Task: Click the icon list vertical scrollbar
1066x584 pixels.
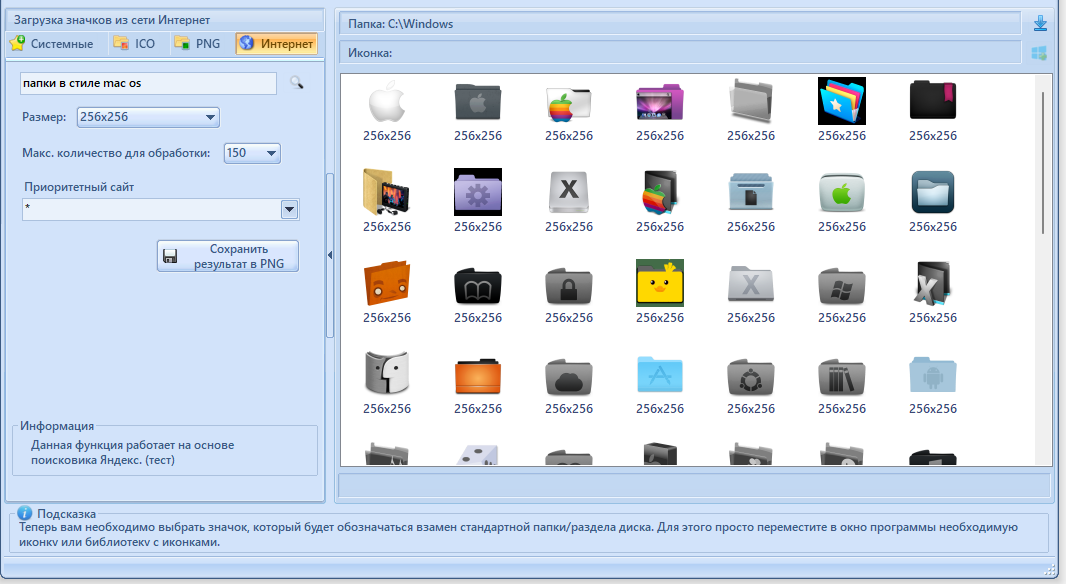Action: click(x=1043, y=163)
